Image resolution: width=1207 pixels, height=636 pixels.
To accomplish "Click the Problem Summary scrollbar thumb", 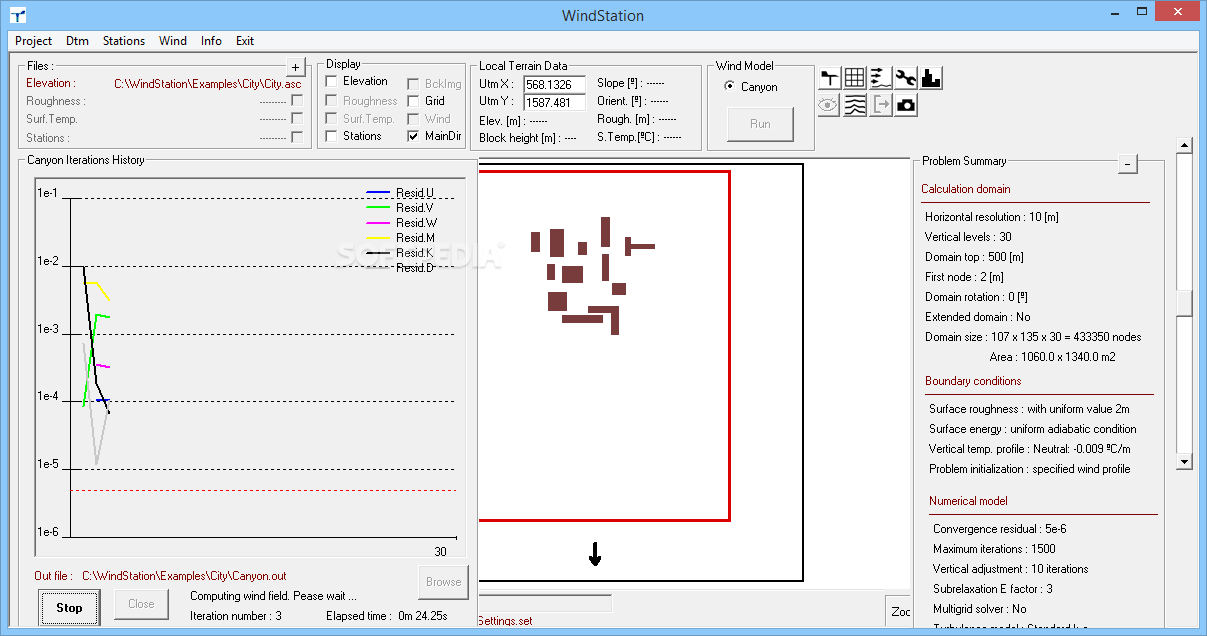I will pos(1185,303).
